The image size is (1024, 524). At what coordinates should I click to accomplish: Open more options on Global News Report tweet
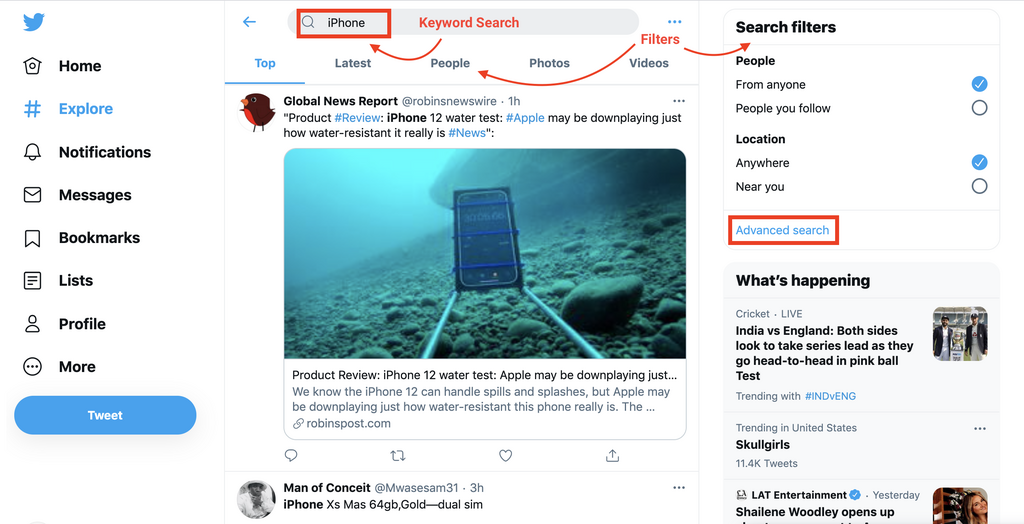click(679, 101)
